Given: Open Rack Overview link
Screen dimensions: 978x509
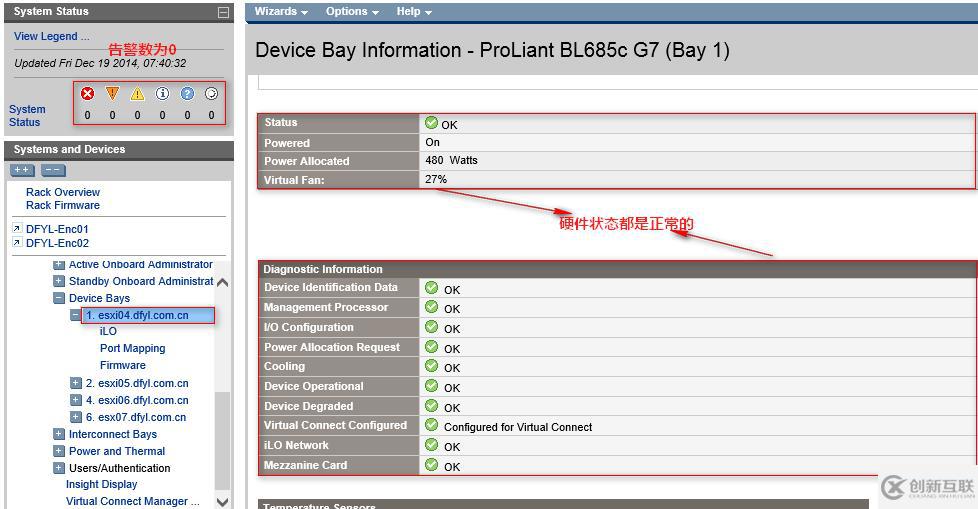Looking at the screenshot, I should 63,192.
